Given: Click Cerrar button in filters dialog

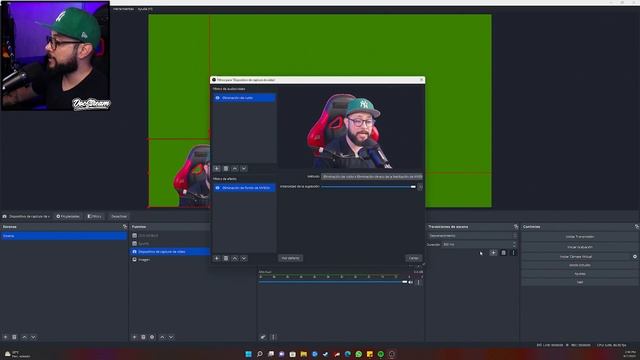Looking at the screenshot, I should (413, 258).
